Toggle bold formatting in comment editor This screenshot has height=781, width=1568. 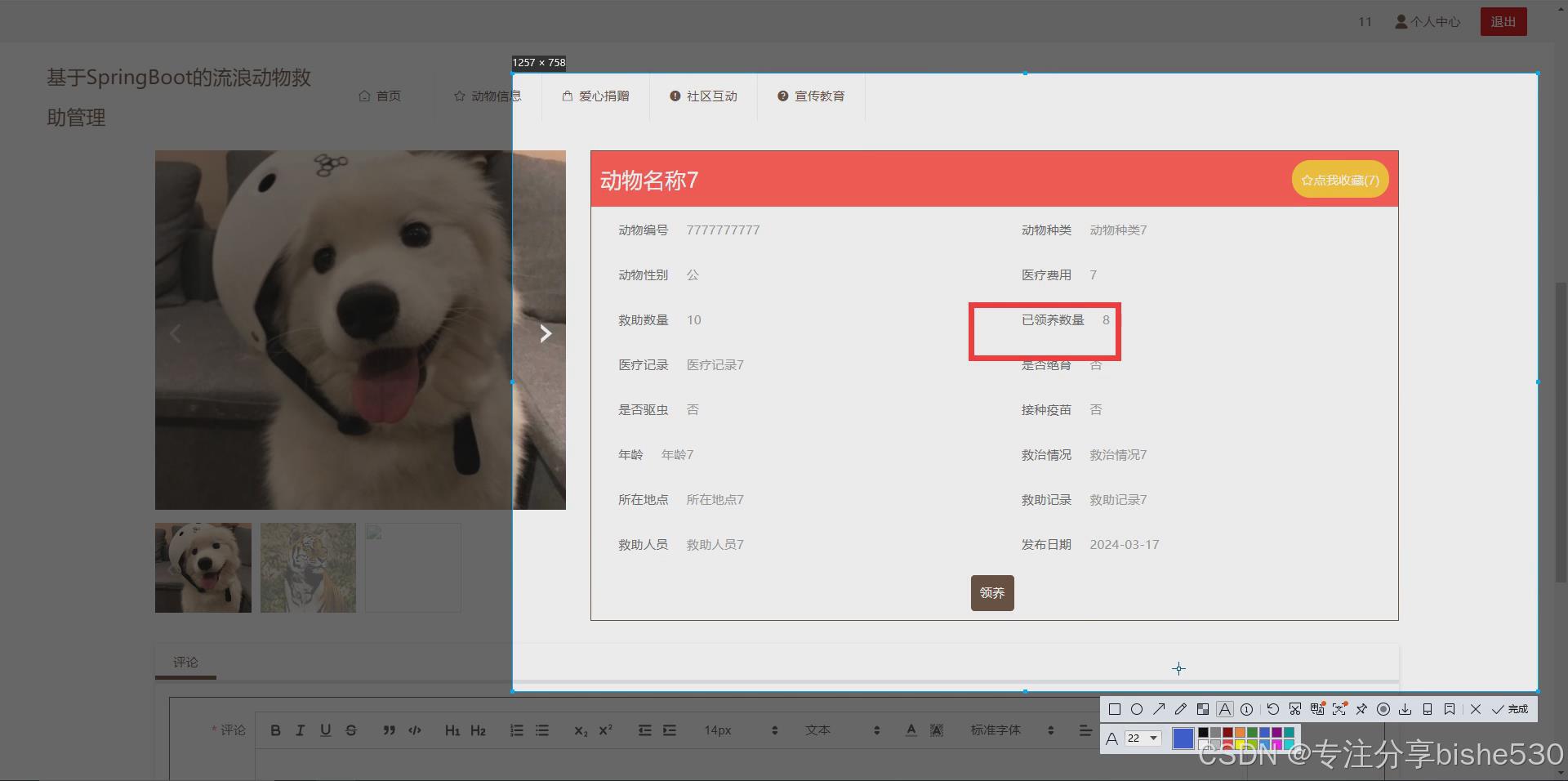[x=275, y=730]
